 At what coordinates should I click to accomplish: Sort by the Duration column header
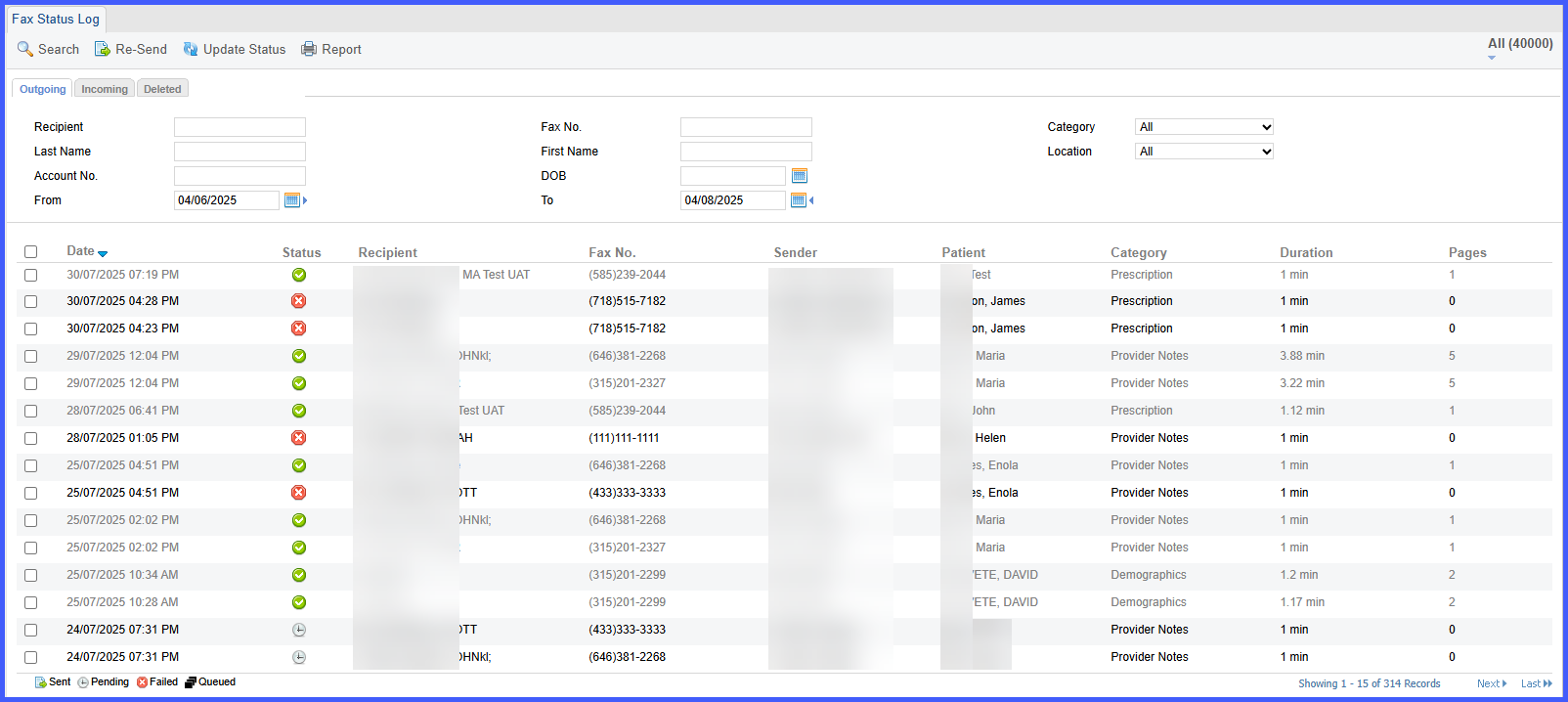[x=1306, y=252]
